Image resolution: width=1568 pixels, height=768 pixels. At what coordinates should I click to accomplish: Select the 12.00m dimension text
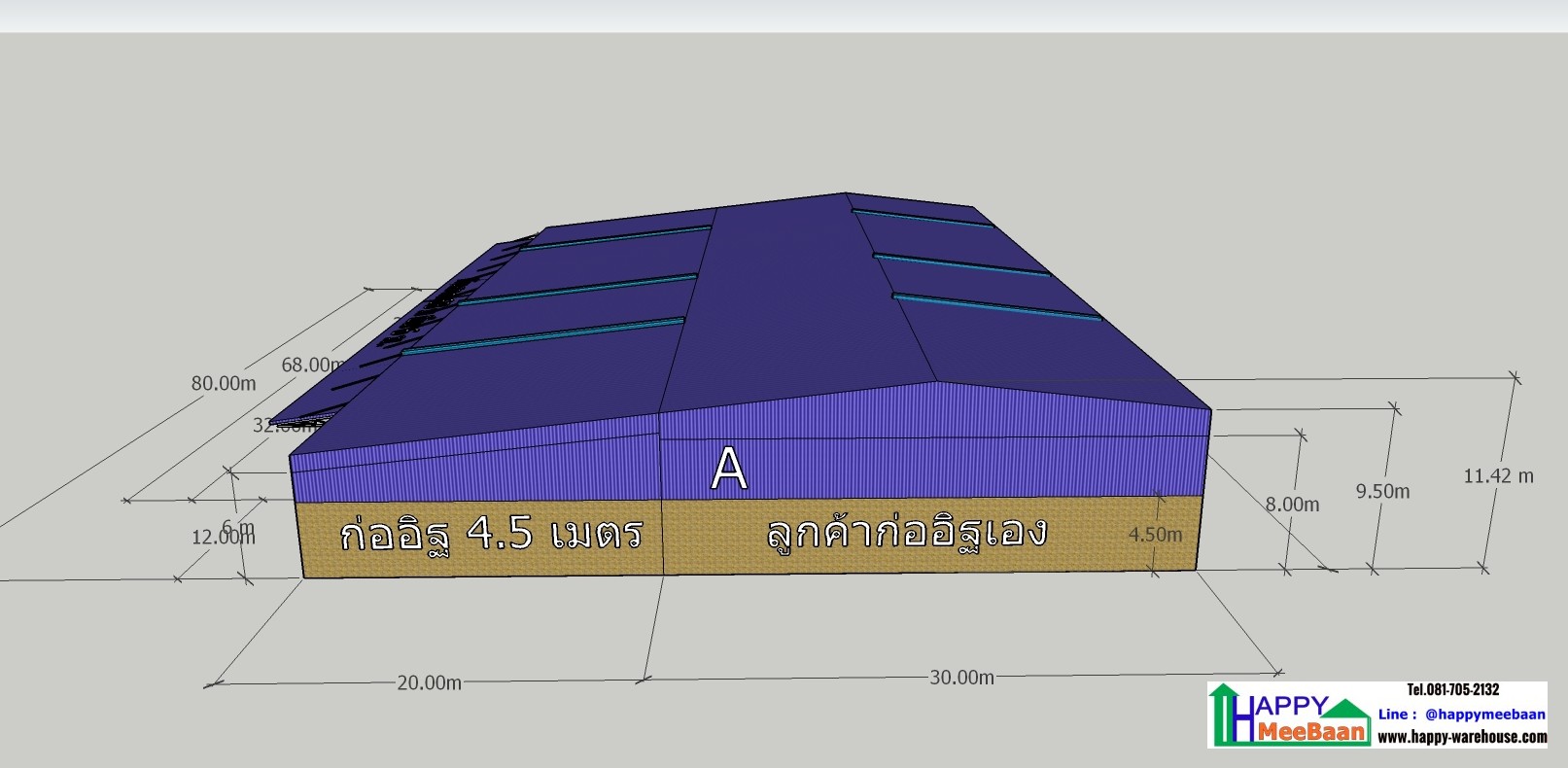point(223,537)
